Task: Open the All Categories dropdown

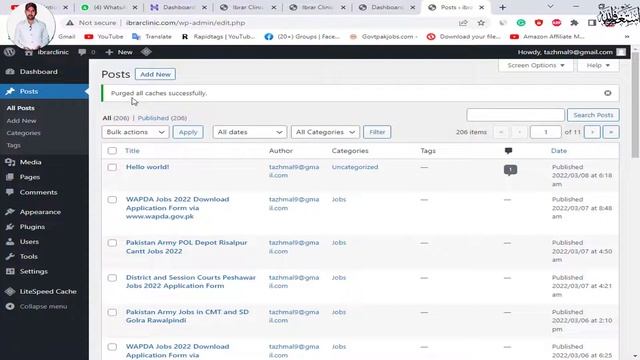Action: point(325,132)
